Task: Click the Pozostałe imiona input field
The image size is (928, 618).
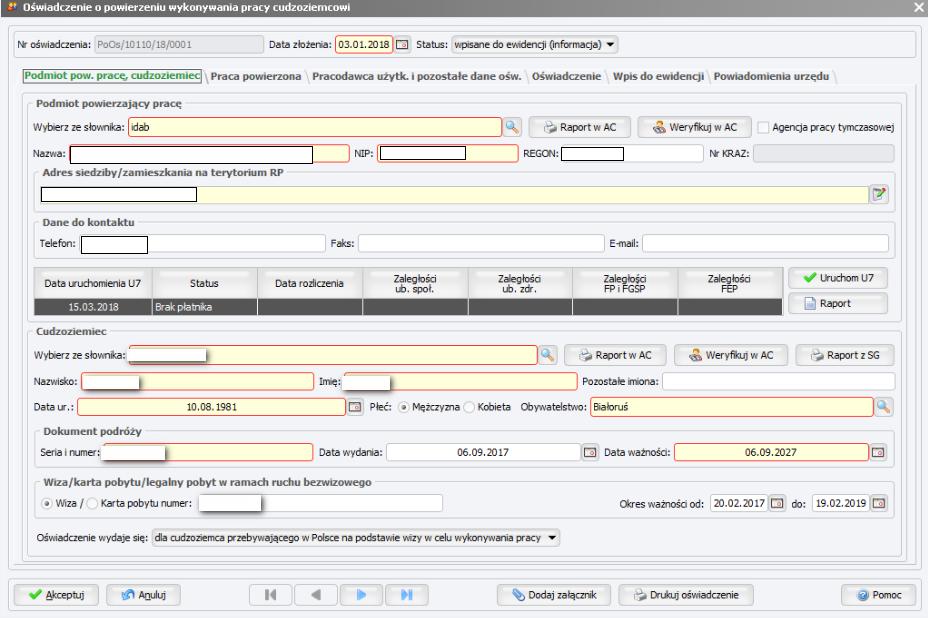Action: pyautogui.click(x=778, y=382)
